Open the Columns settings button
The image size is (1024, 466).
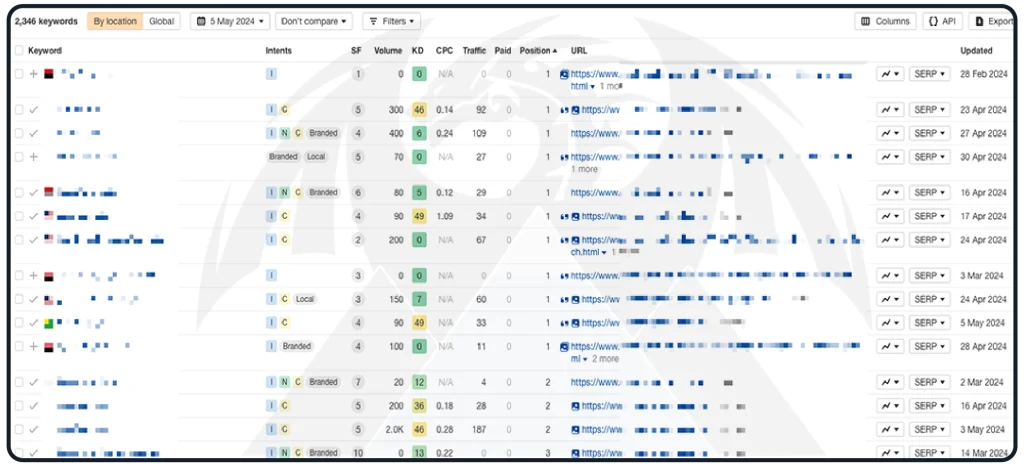885,21
